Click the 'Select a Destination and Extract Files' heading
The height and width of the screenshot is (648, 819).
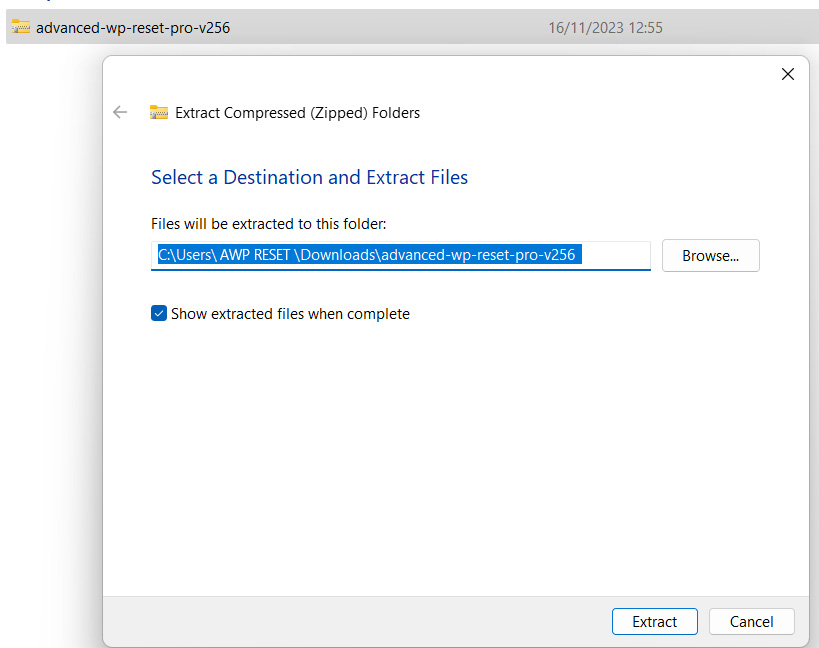(309, 178)
